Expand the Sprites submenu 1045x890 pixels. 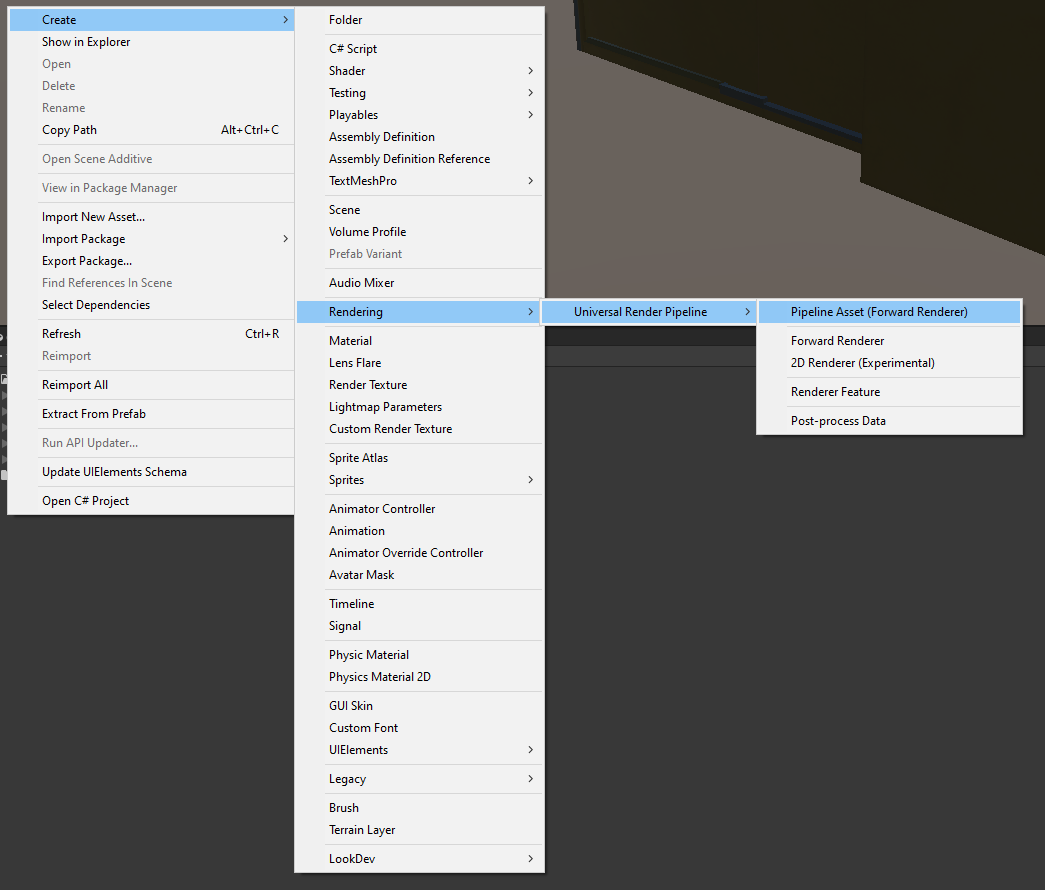pos(419,480)
